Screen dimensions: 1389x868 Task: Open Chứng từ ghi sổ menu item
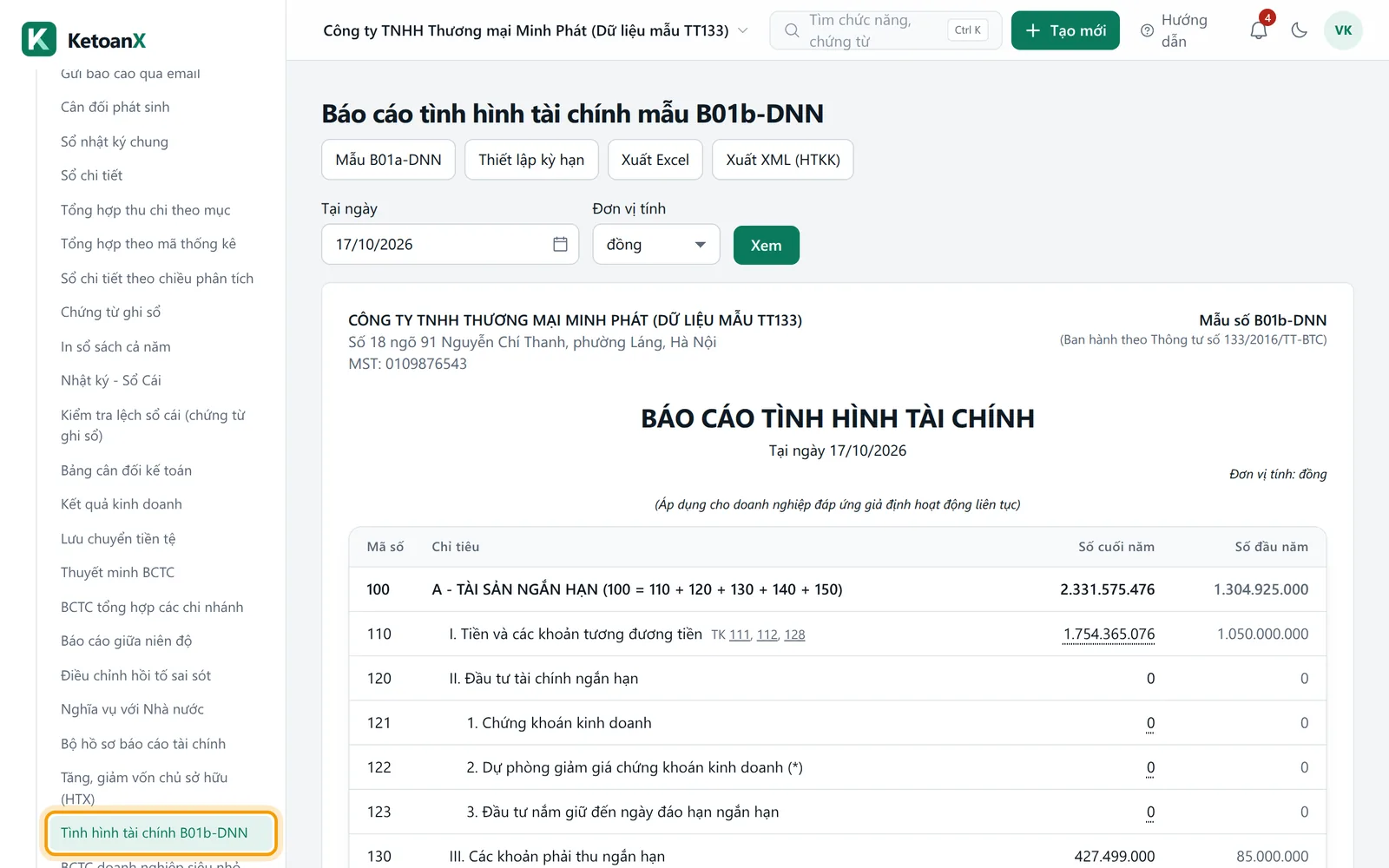110,312
